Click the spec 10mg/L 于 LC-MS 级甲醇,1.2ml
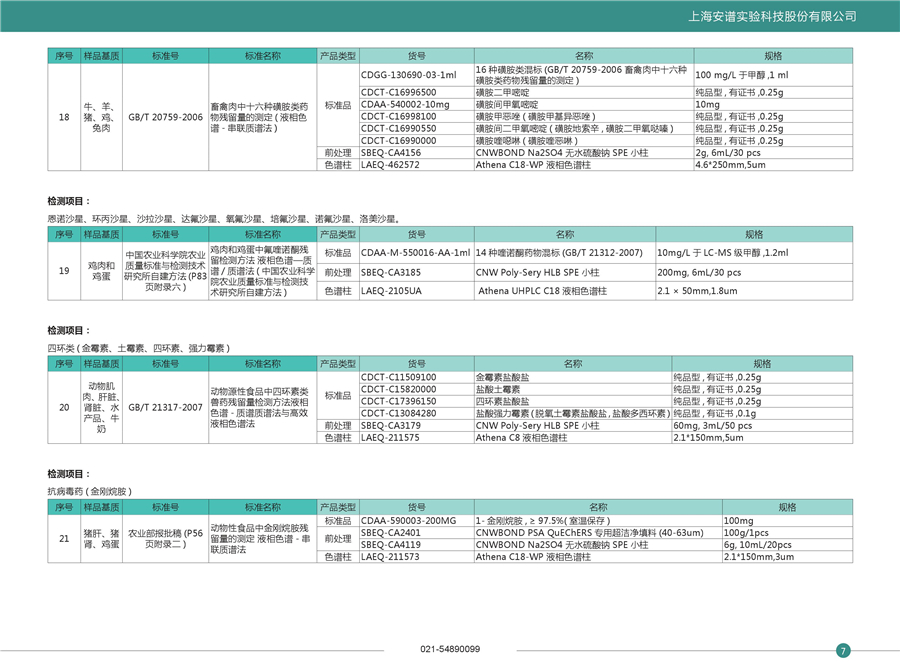900x663 pixels. point(723,253)
